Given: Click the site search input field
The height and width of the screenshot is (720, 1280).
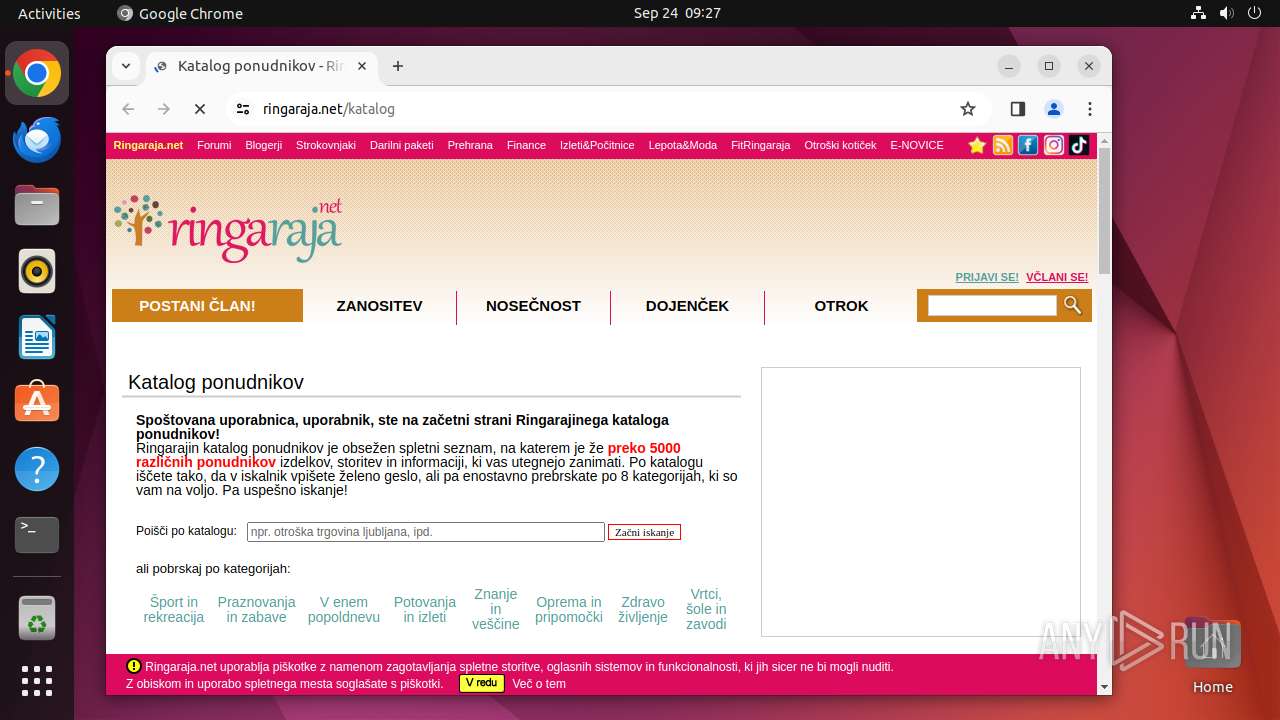Looking at the screenshot, I should 992,306.
